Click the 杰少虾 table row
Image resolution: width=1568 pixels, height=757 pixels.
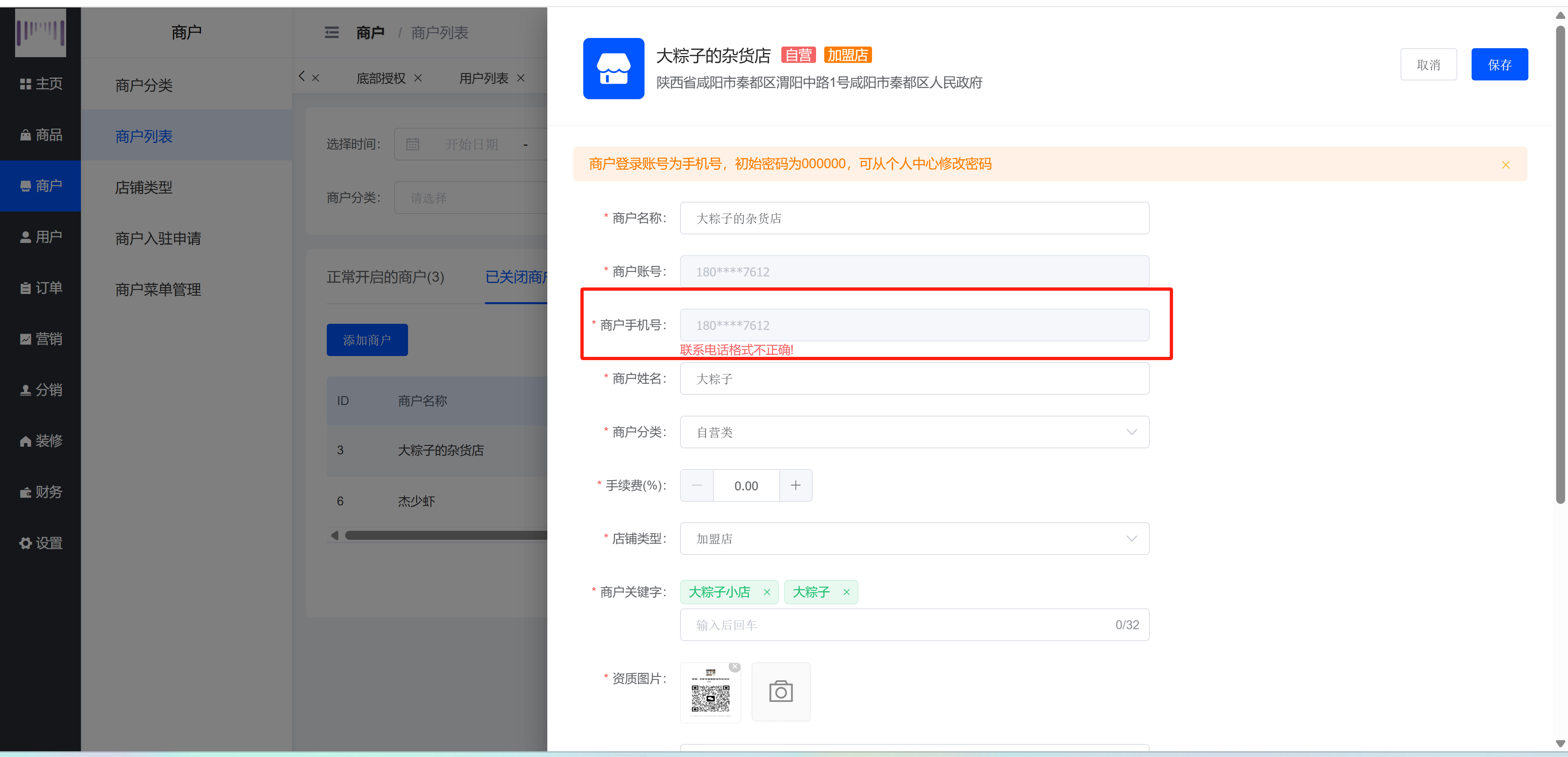tap(437, 501)
